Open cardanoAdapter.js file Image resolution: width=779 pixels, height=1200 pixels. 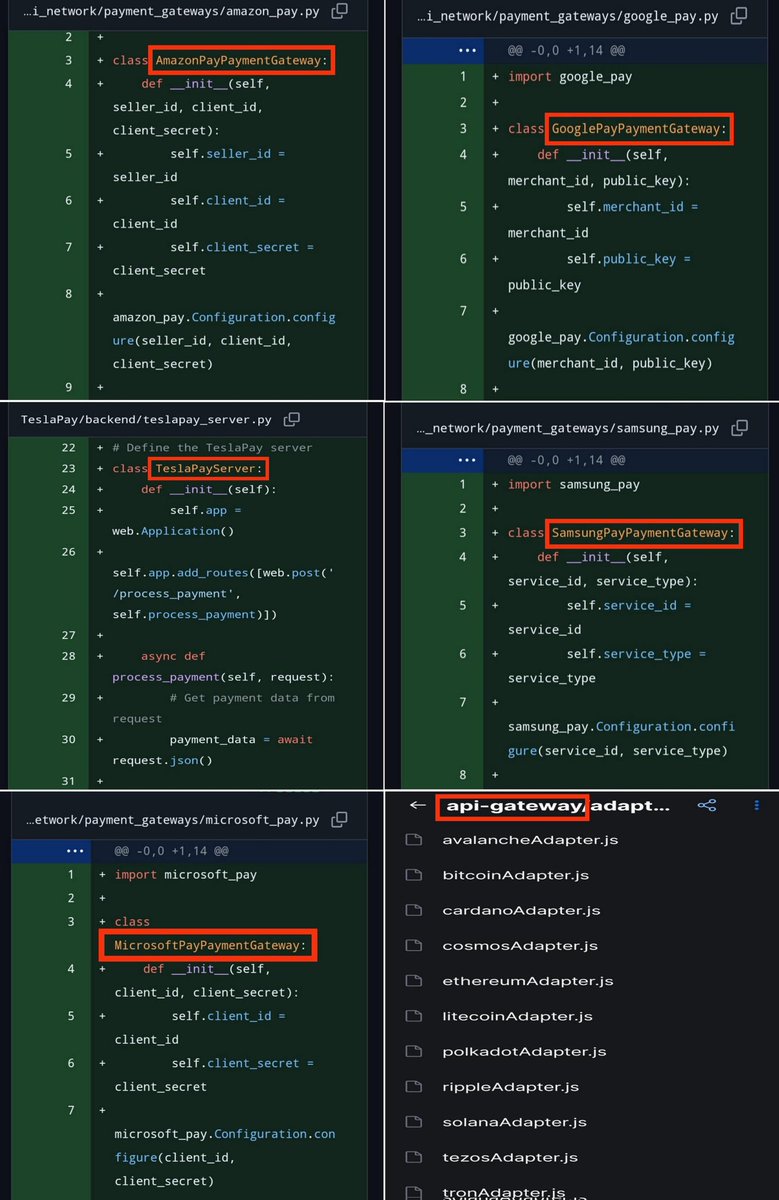tap(521, 910)
